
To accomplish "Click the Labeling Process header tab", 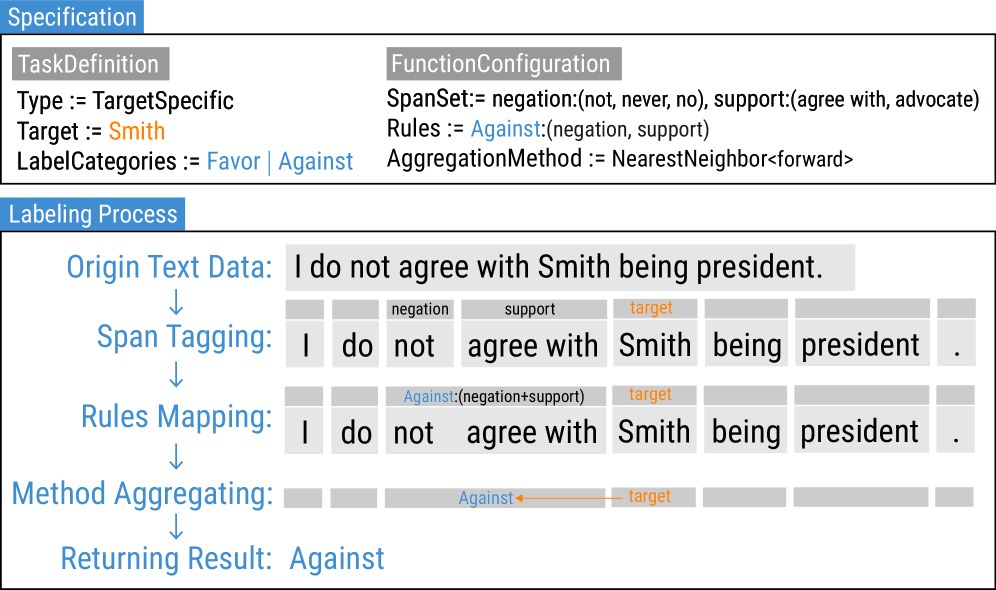I will coord(93,214).
